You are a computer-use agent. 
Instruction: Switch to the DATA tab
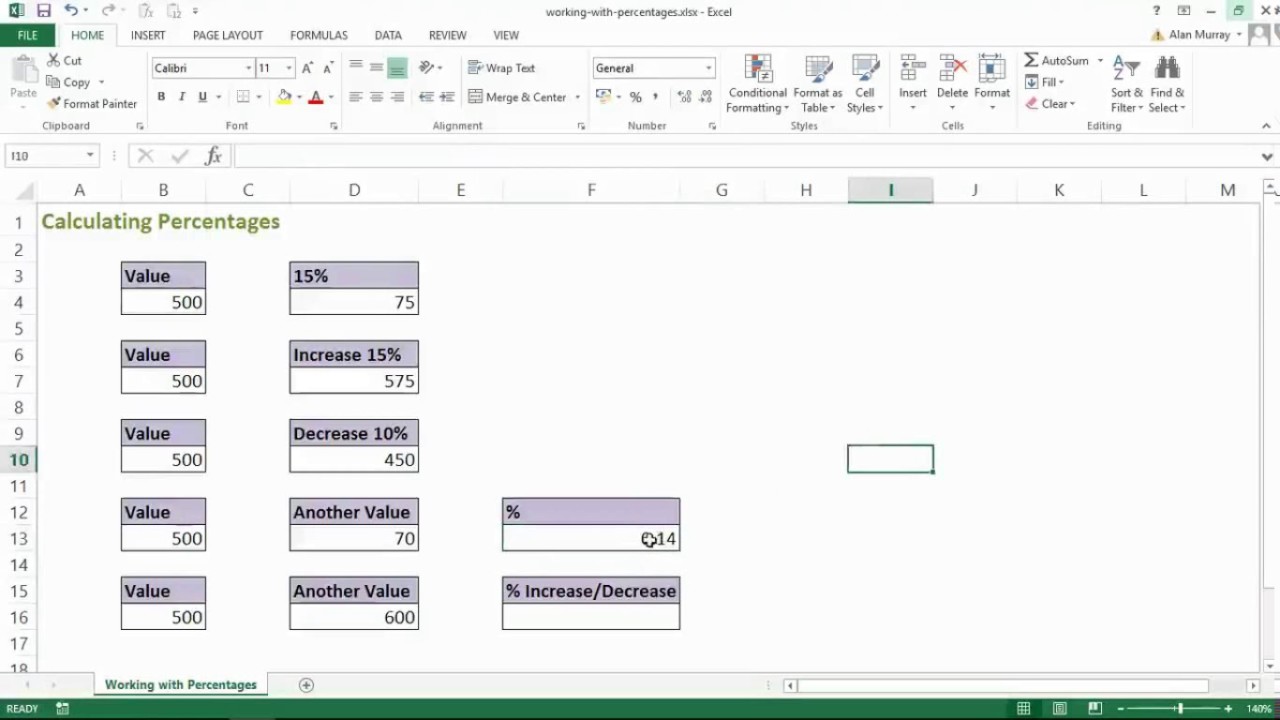(388, 35)
